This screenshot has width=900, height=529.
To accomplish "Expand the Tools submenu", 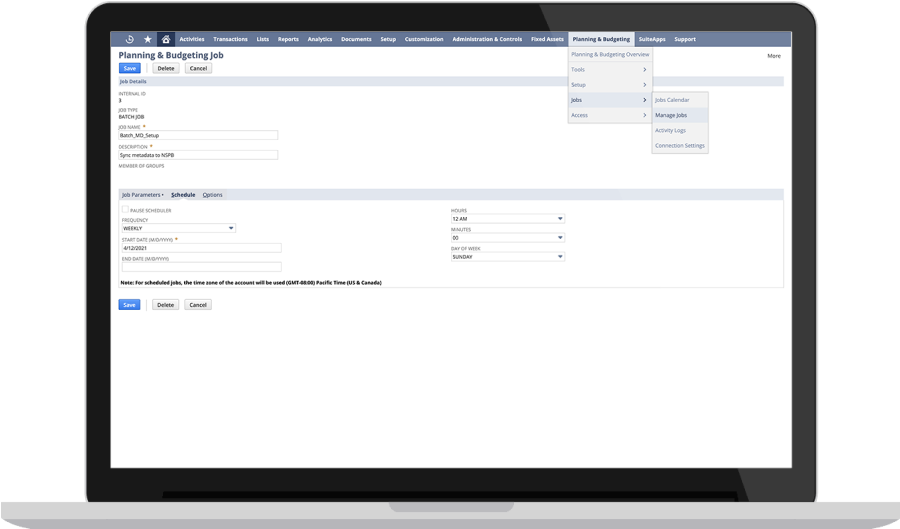I will (x=610, y=69).
